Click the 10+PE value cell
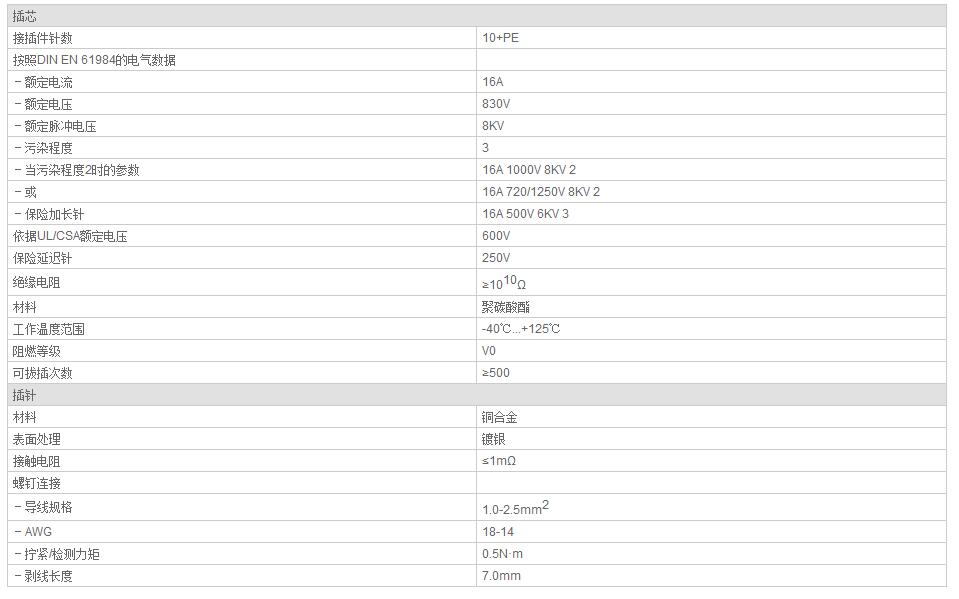 coord(711,38)
